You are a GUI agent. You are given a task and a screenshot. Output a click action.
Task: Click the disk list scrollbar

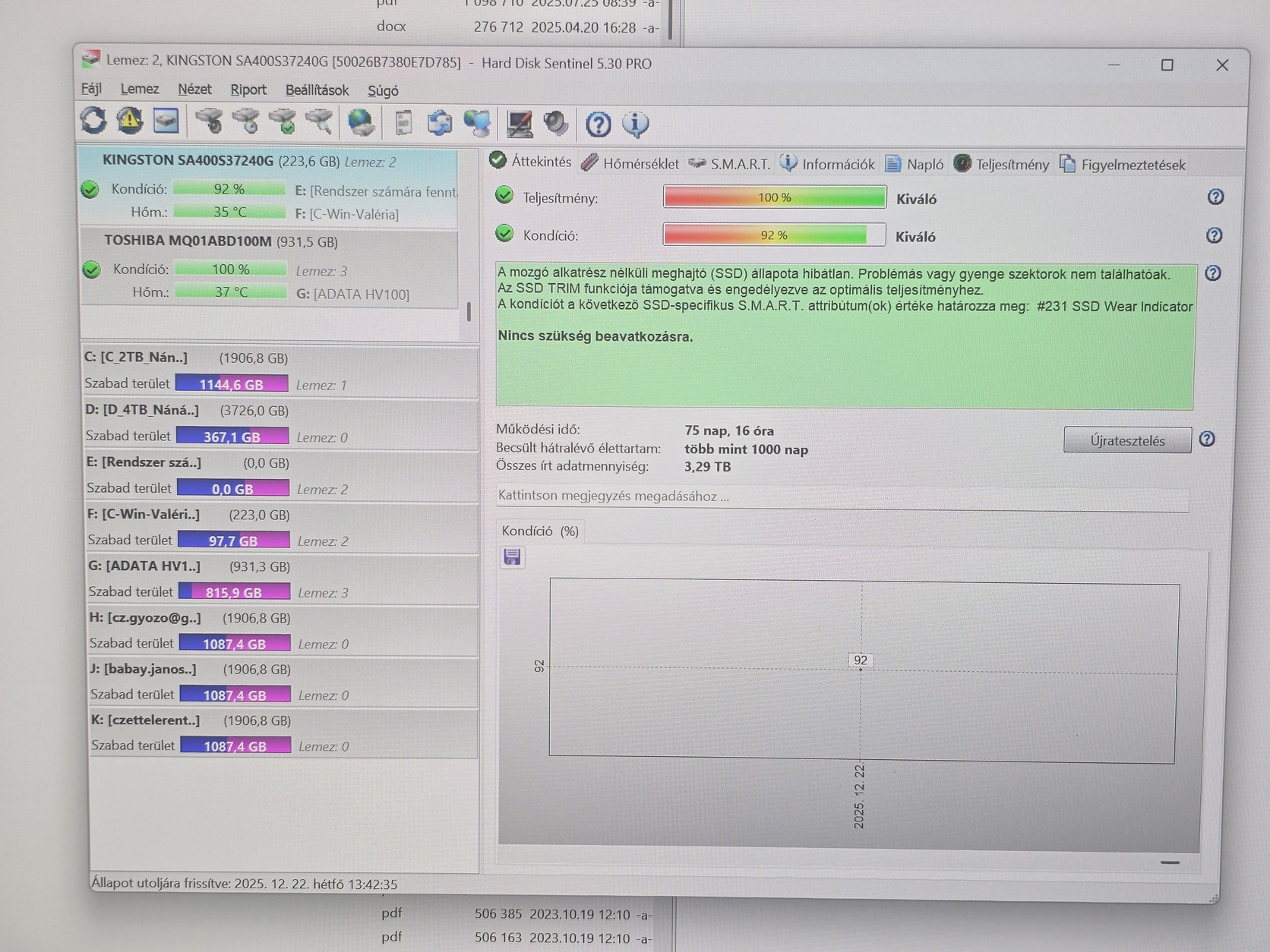pos(469,311)
